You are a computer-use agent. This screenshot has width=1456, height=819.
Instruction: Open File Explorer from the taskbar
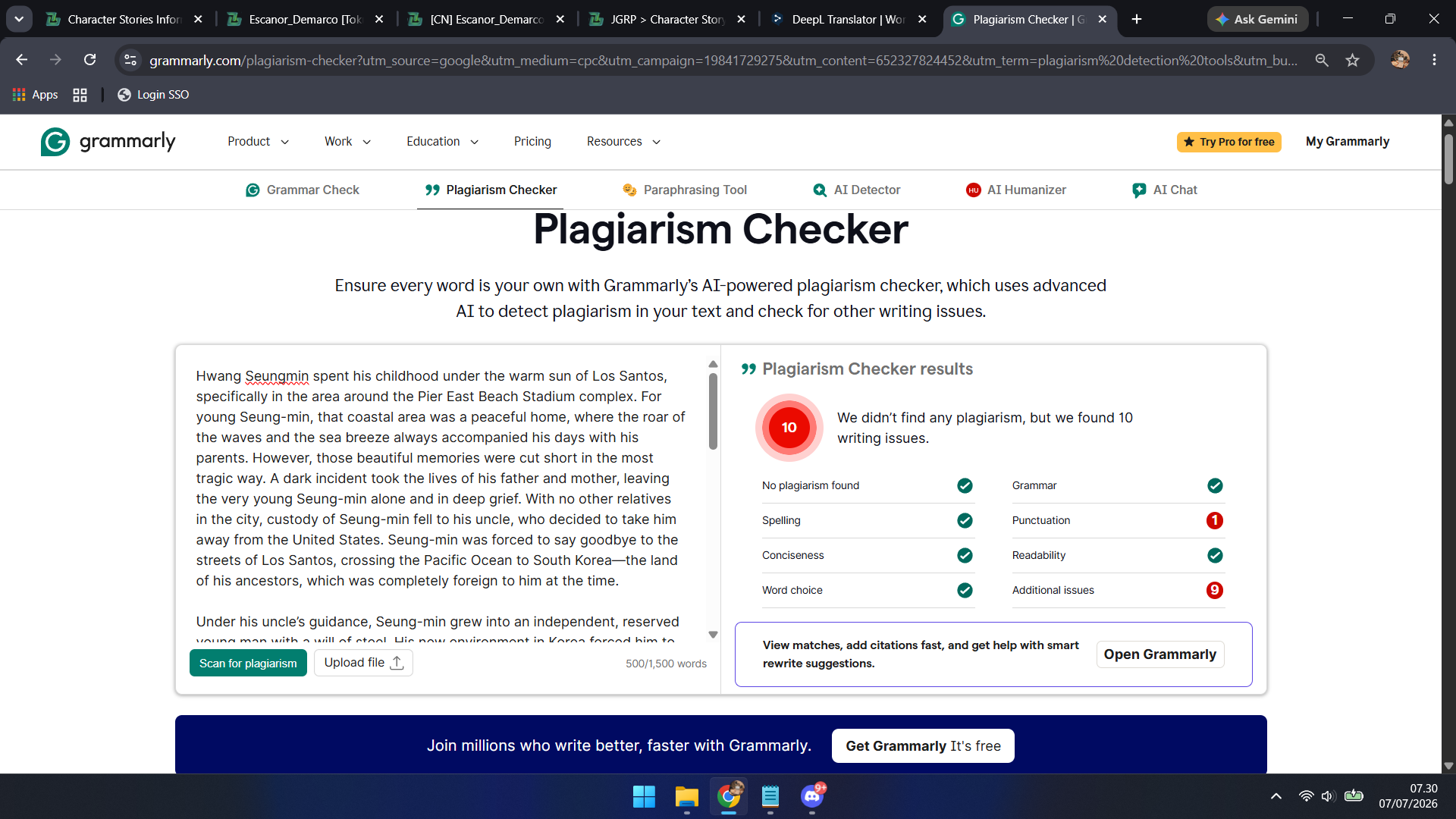point(686,796)
